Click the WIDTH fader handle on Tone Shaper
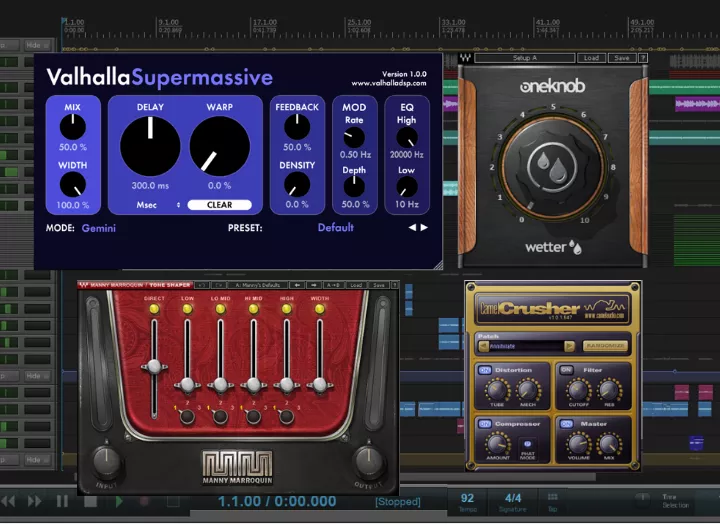 tap(320, 385)
